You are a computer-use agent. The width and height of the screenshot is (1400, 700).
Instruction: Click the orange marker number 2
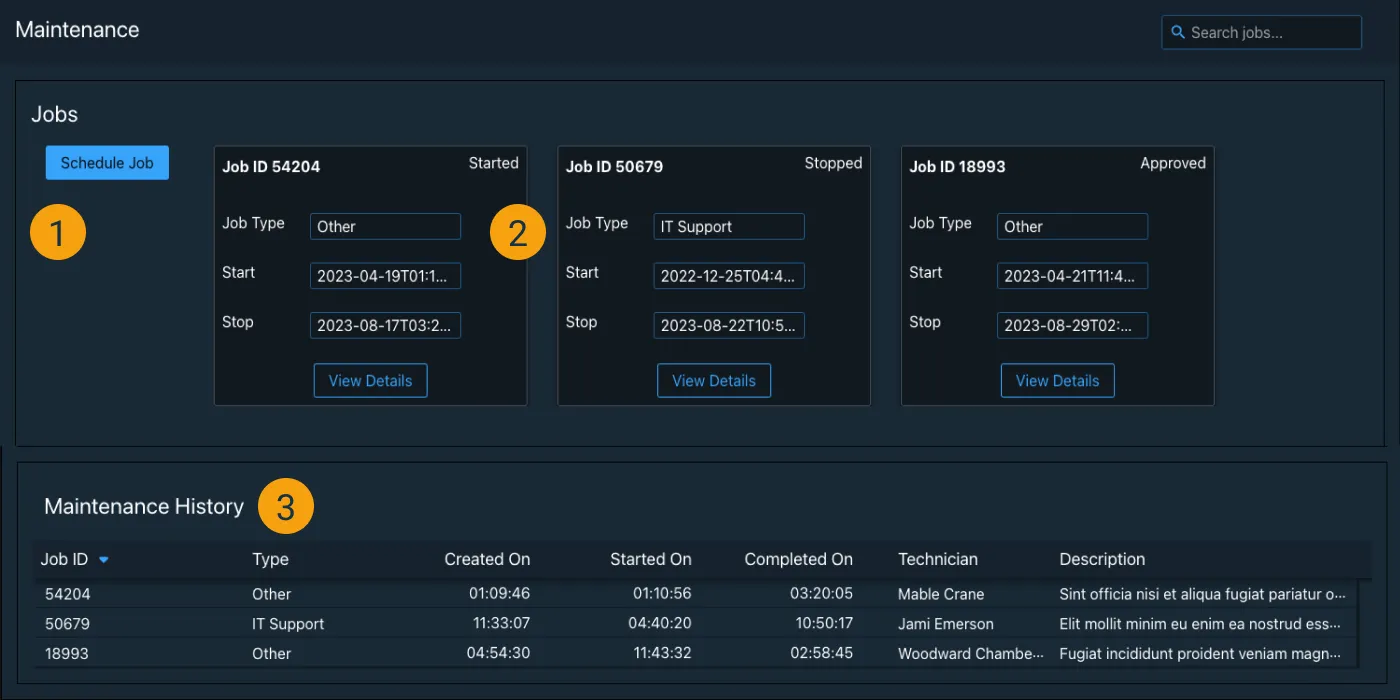coord(518,233)
